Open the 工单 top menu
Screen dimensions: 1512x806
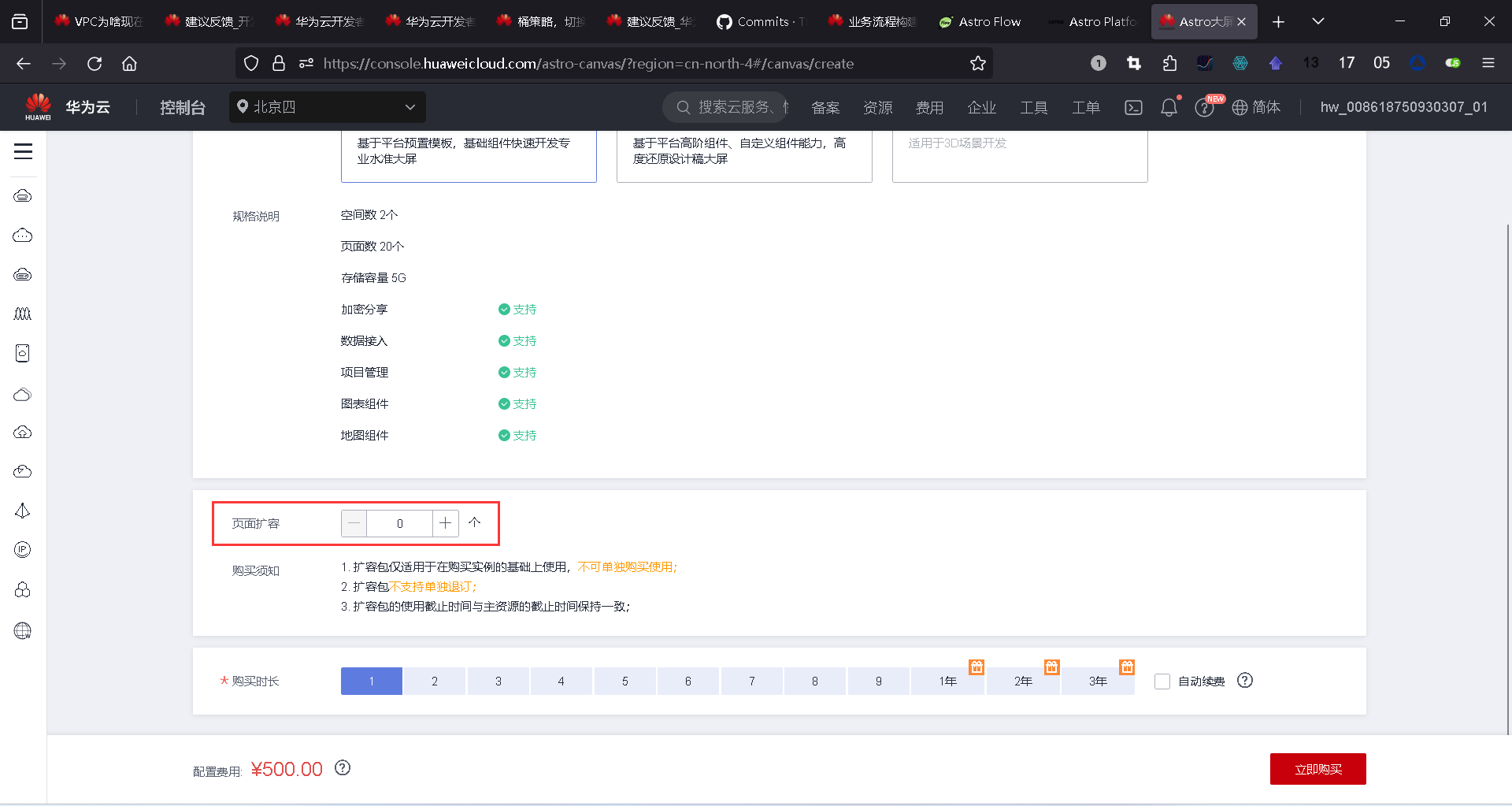1086,107
